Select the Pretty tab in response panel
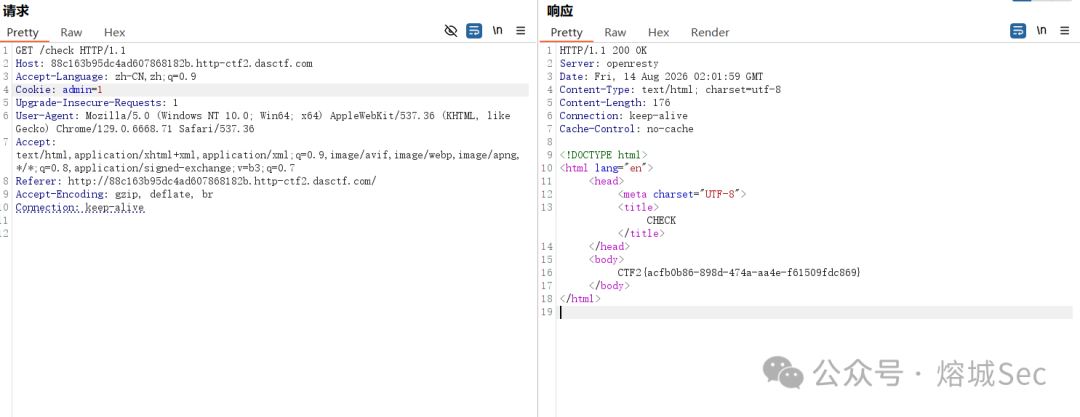The width and height of the screenshot is (1080, 417). 566,32
